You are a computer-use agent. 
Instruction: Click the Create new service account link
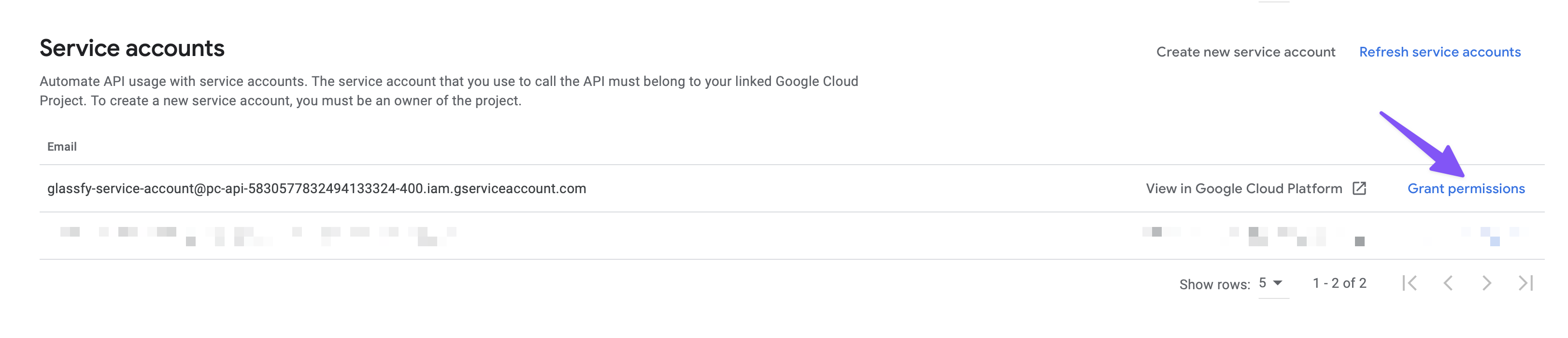1245,52
